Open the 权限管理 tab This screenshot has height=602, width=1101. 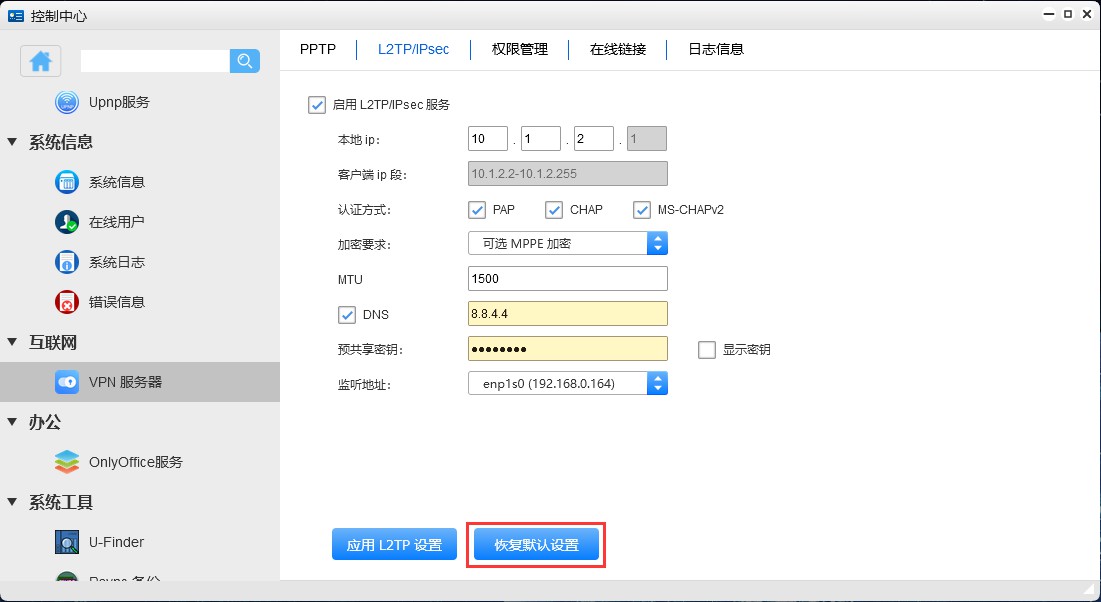tap(519, 48)
